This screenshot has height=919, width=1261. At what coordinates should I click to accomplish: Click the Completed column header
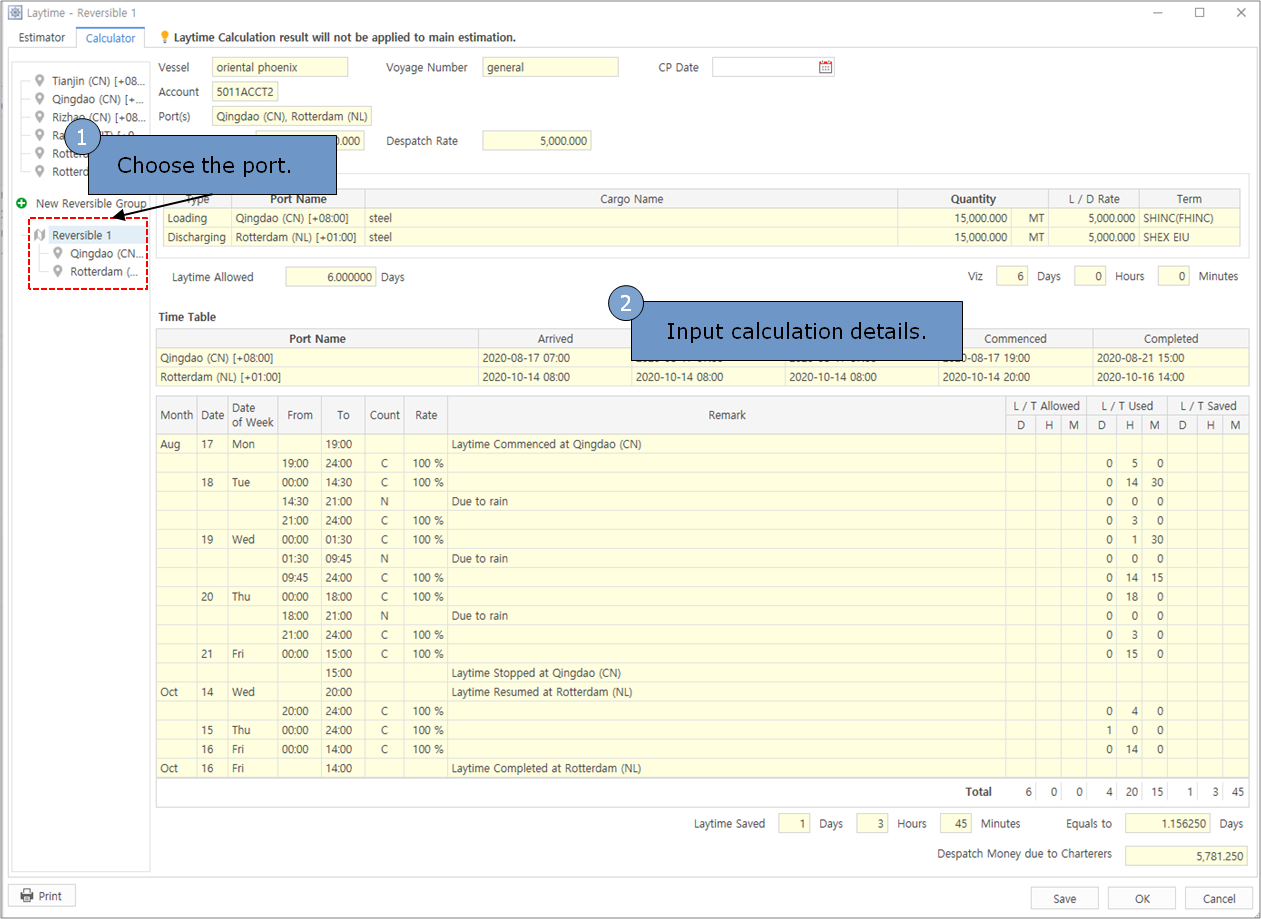(x=1171, y=339)
